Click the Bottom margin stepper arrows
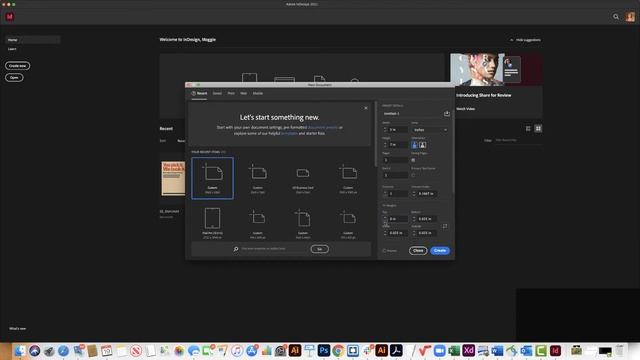Screen dimensions: 640x360 (414, 219)
